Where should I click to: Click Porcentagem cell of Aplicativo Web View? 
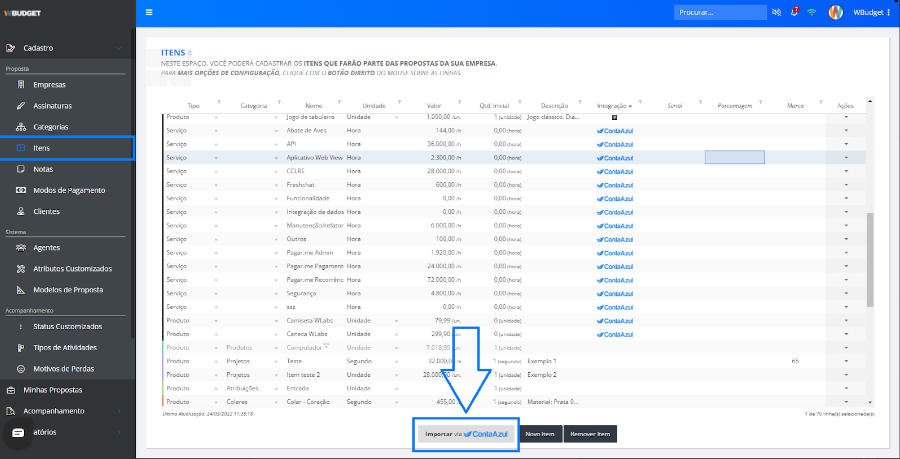[x=735, y=157]
